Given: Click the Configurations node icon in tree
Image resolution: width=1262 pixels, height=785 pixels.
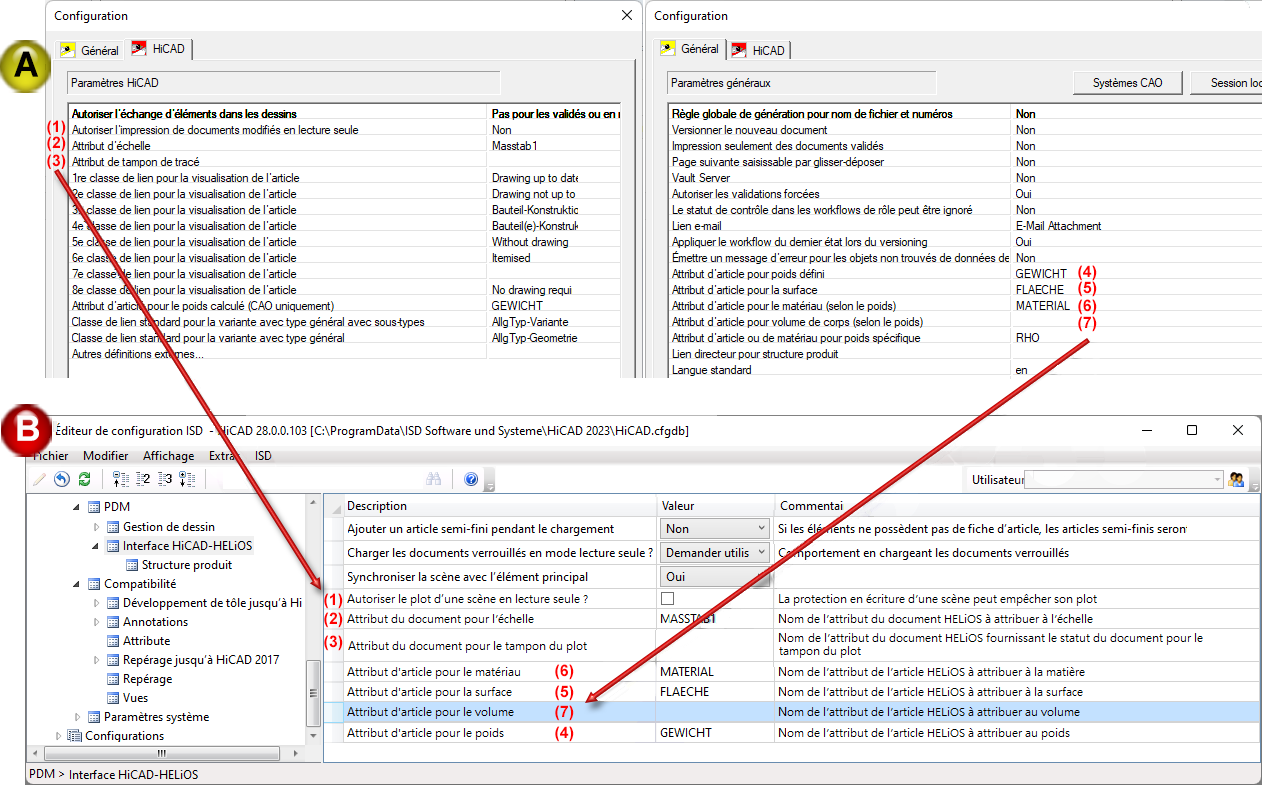Looking at the screenshot, I should click(x=75, y=736).
